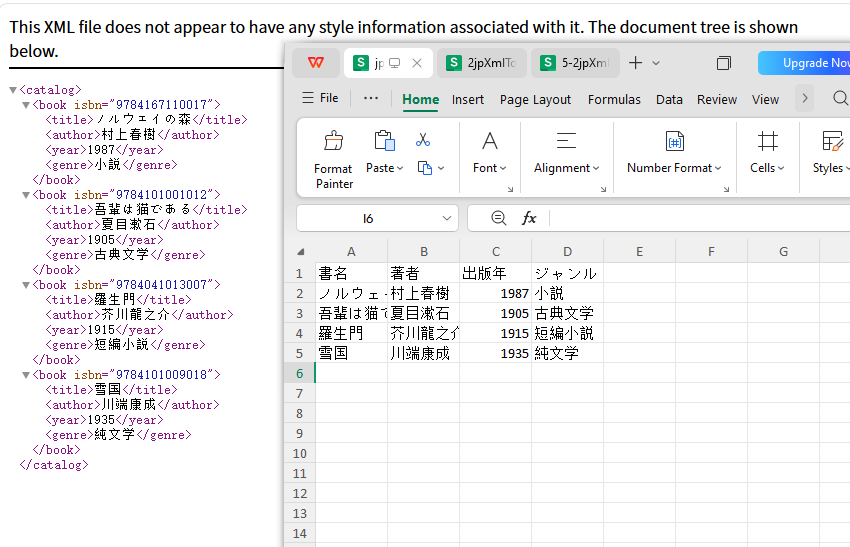Switch to the 2jpXmlTo spreadsheet tab
850x547 pixels.
coord(481,63)
